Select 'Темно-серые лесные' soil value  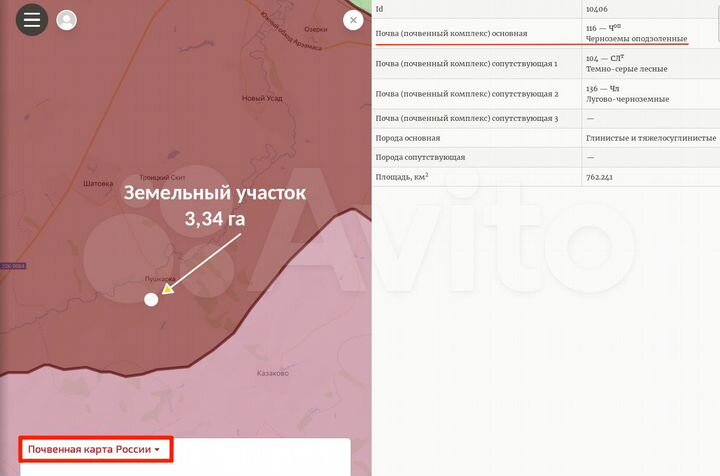626,69
